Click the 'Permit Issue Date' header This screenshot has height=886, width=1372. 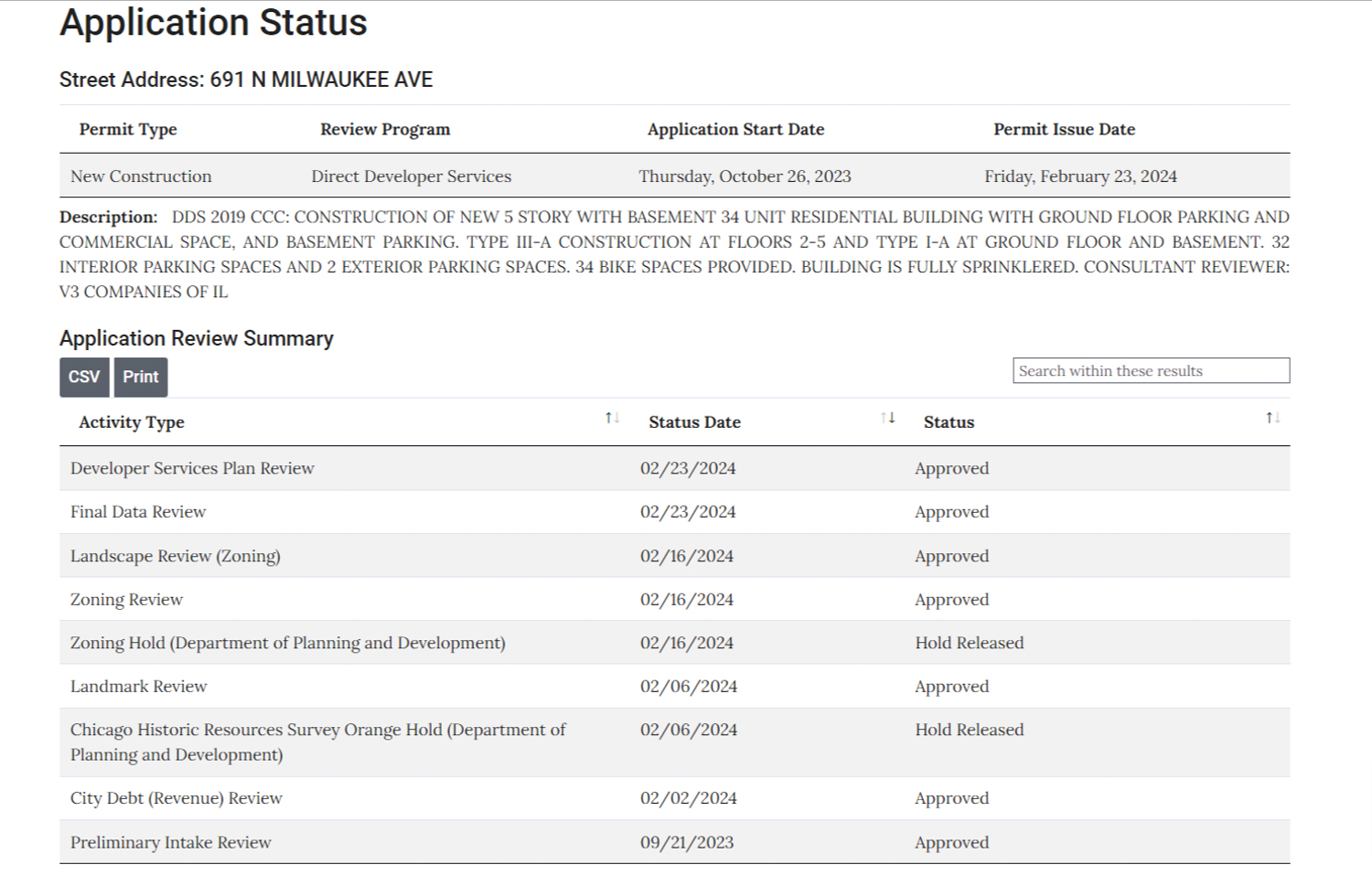tap(1065, 130)
